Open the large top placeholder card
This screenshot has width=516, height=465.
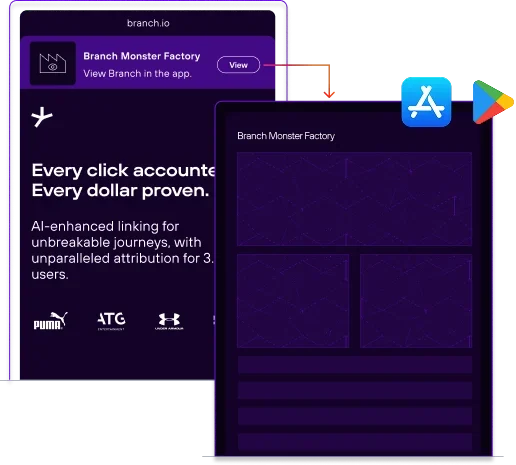pyautogui.click(x=354, y=199)
